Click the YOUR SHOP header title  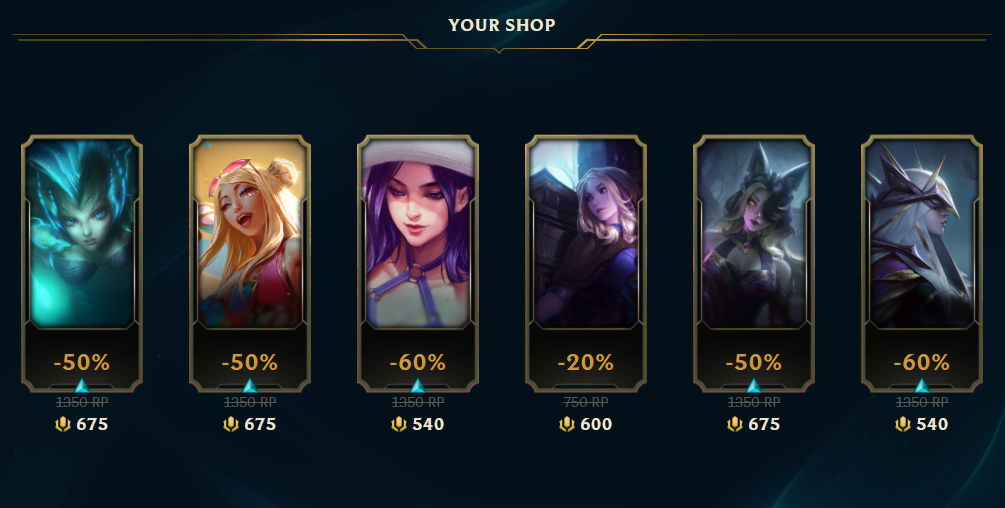tap(502, 25)
